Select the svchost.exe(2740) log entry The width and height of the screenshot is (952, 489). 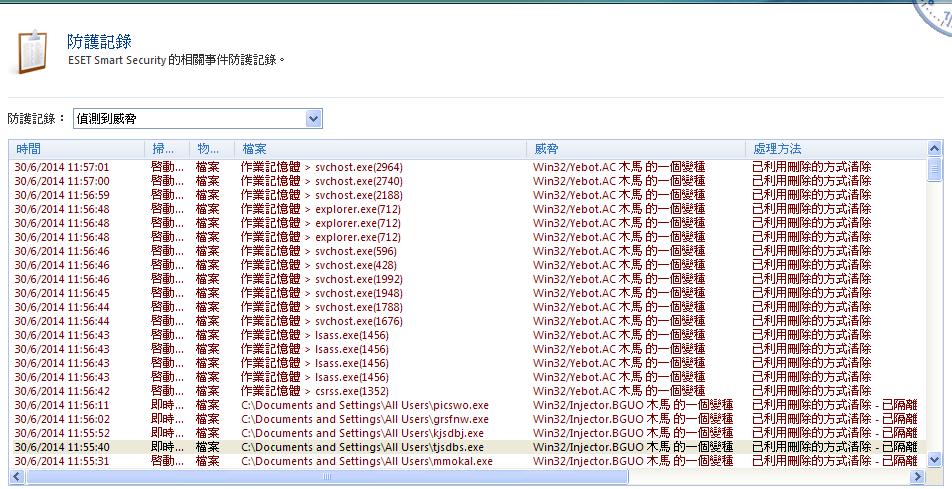pos(467,181)
